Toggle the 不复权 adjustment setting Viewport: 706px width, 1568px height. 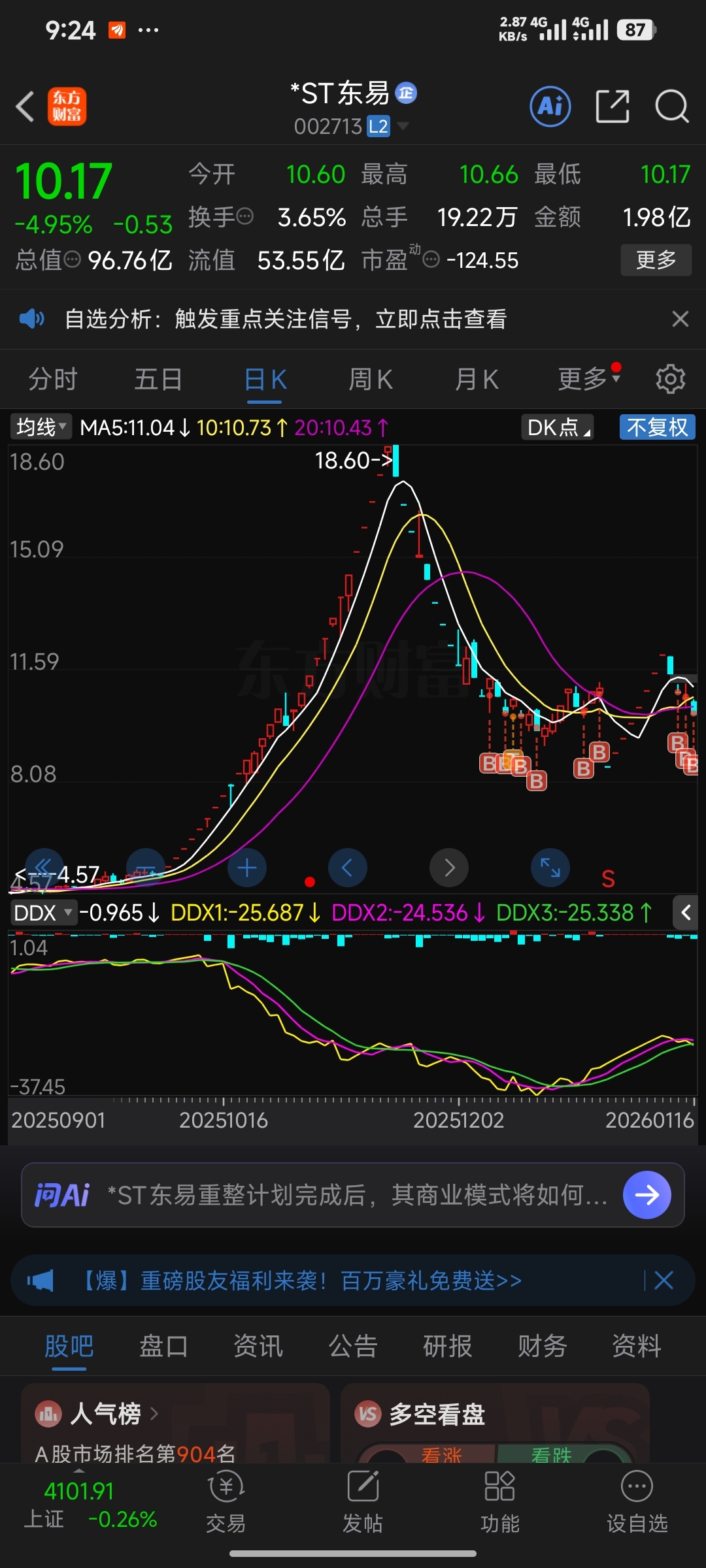(x=657, y=428)
